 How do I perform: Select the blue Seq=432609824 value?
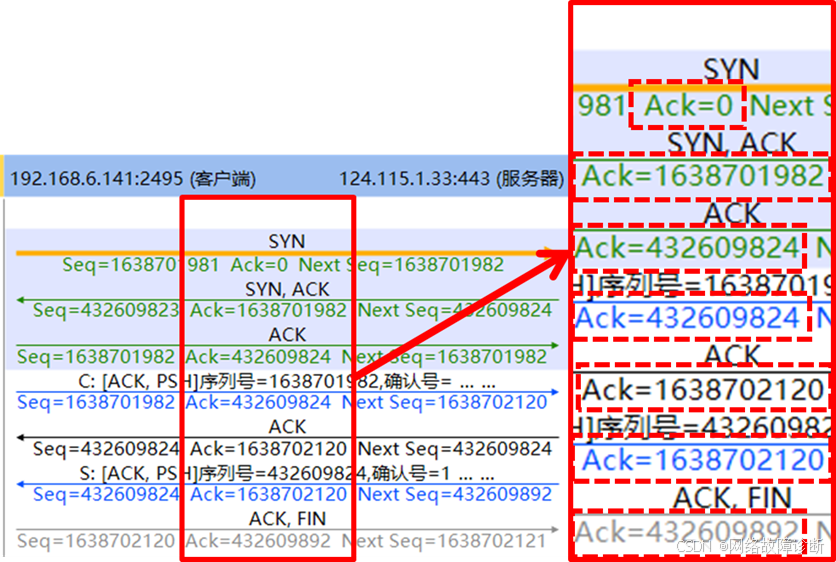click(106, 494)
